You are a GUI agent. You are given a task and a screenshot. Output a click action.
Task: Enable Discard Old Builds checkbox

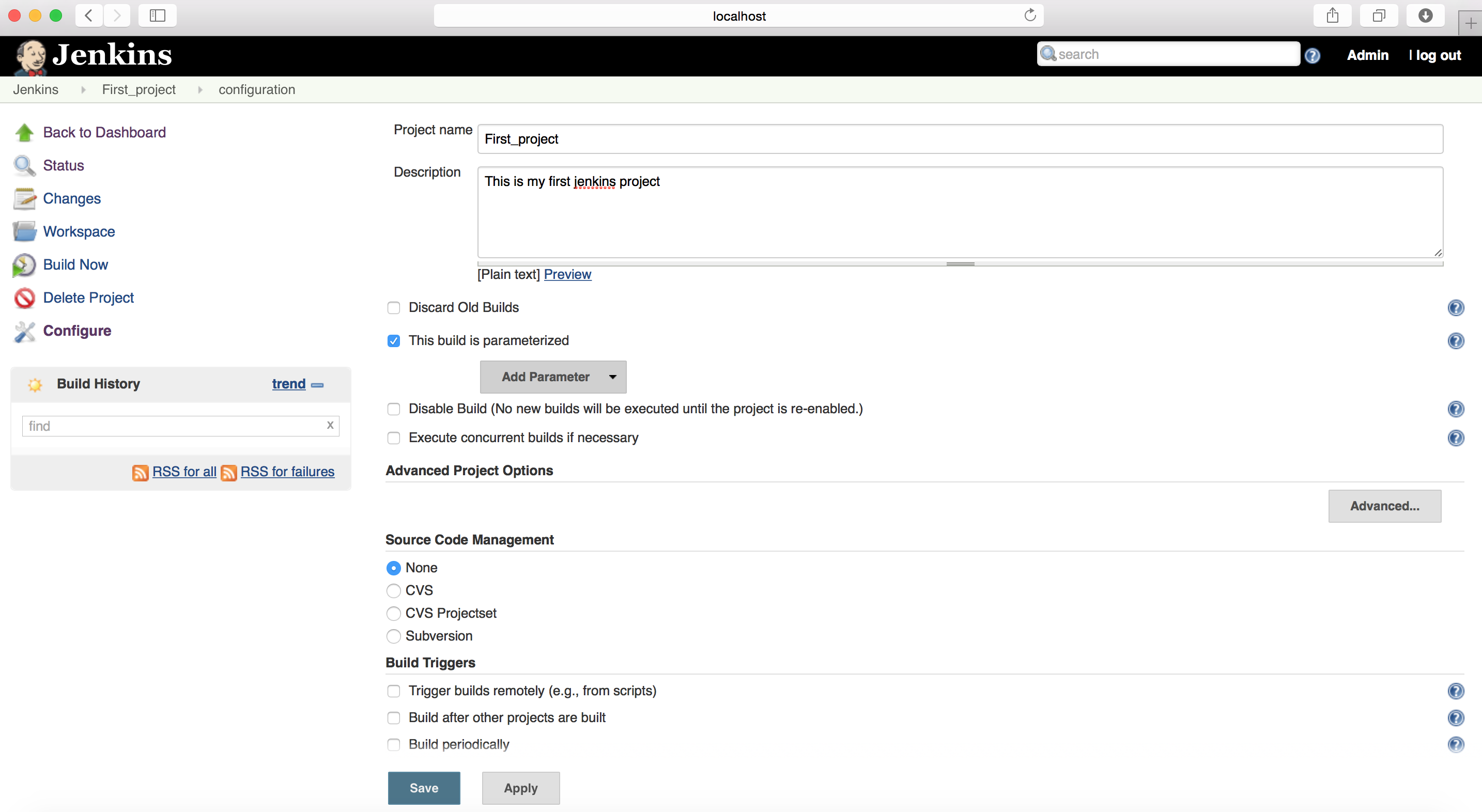point(394,308)
